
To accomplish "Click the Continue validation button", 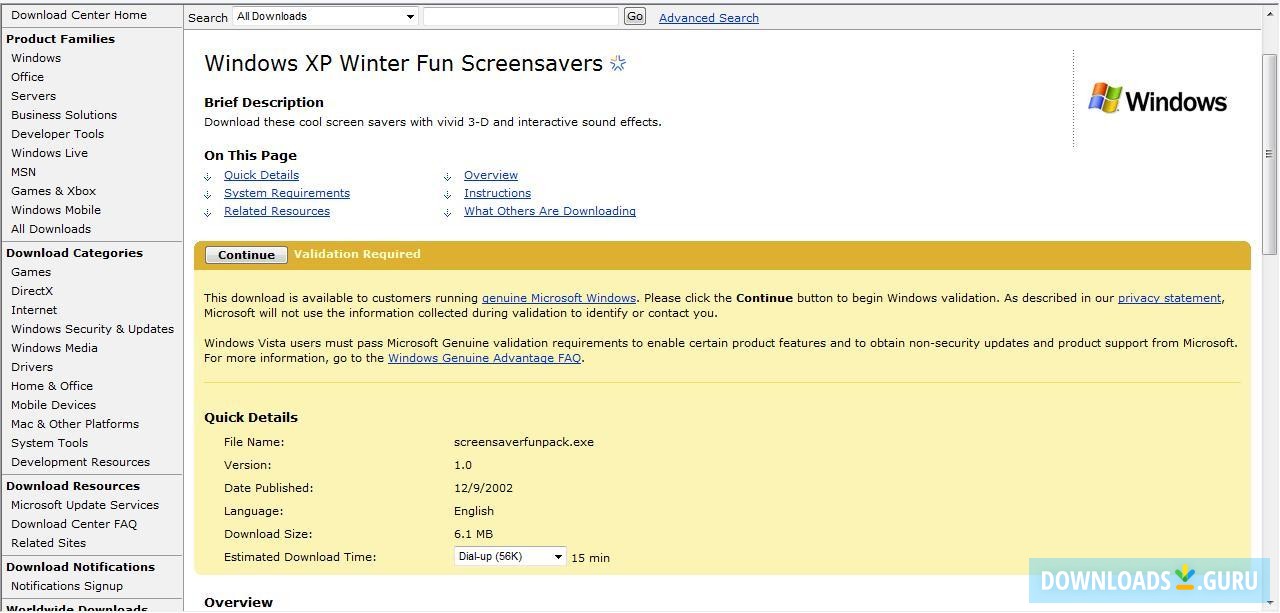I will pos(246,255).
